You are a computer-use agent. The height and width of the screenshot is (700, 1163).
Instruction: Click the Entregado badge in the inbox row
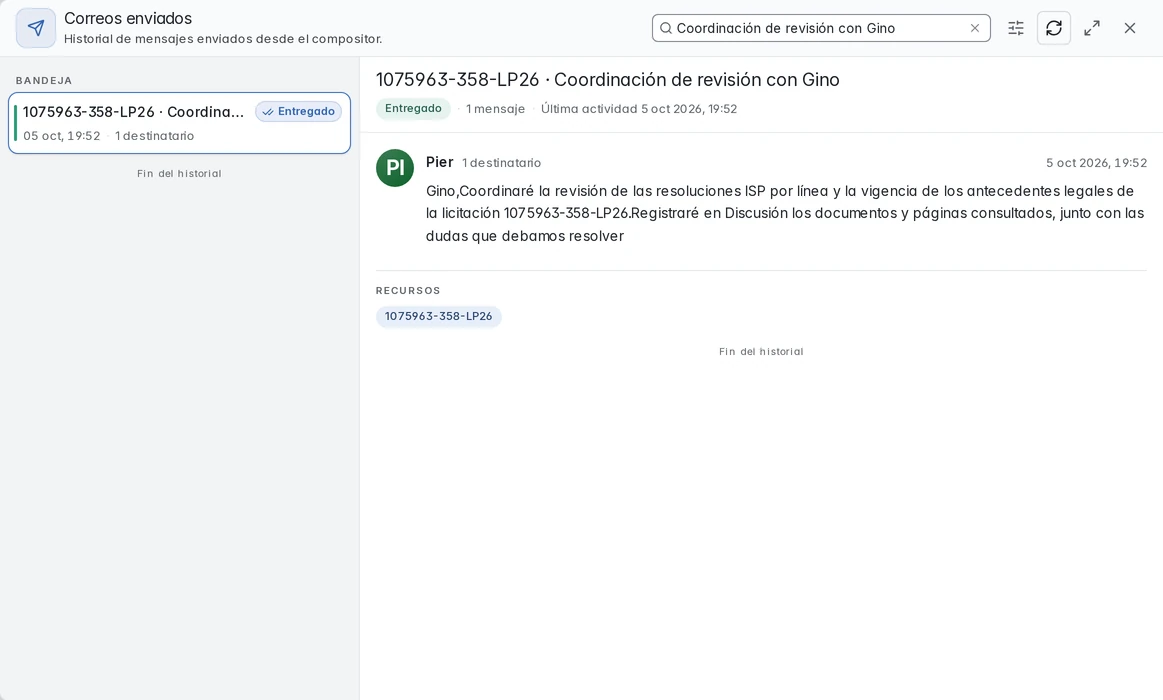[x=298, y=111]
